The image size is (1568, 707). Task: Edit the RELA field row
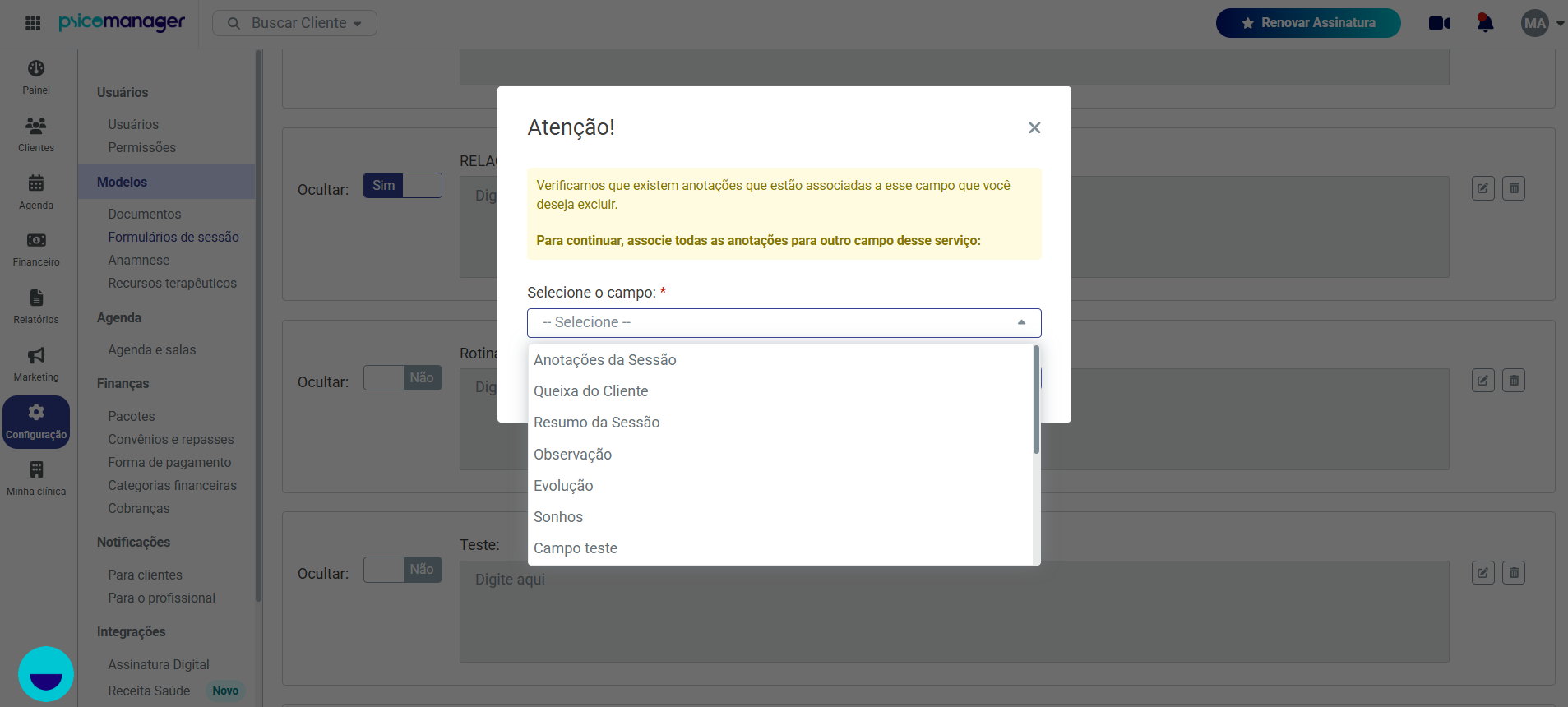coord(1482,188)
